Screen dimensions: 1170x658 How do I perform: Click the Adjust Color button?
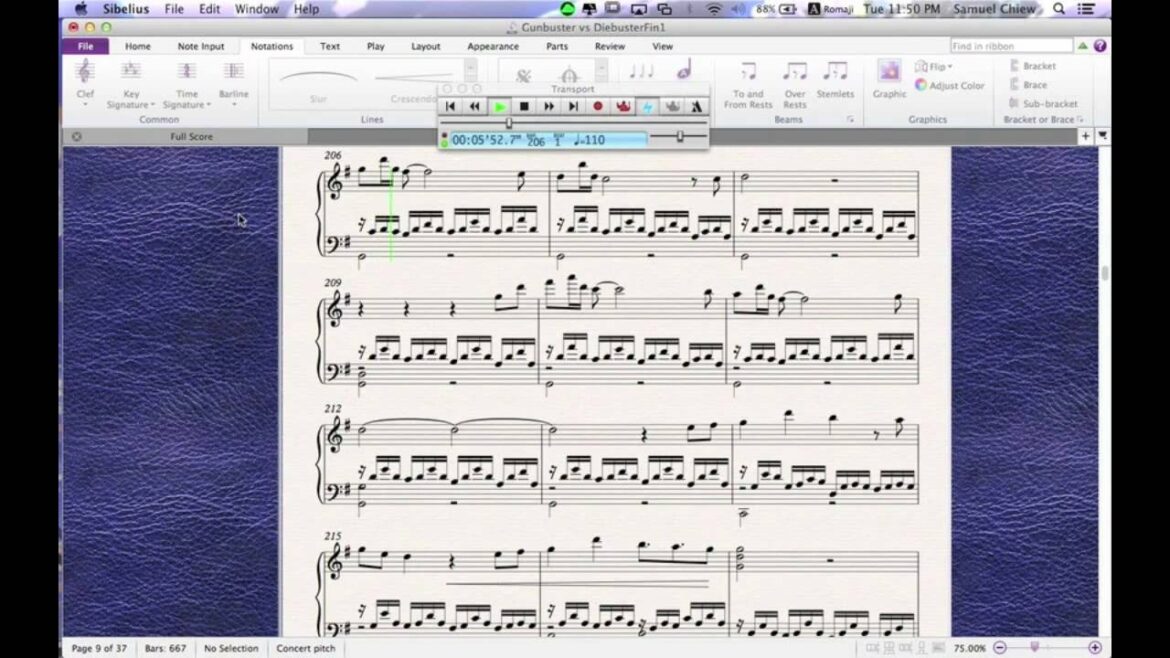click(x=949, y=86)
